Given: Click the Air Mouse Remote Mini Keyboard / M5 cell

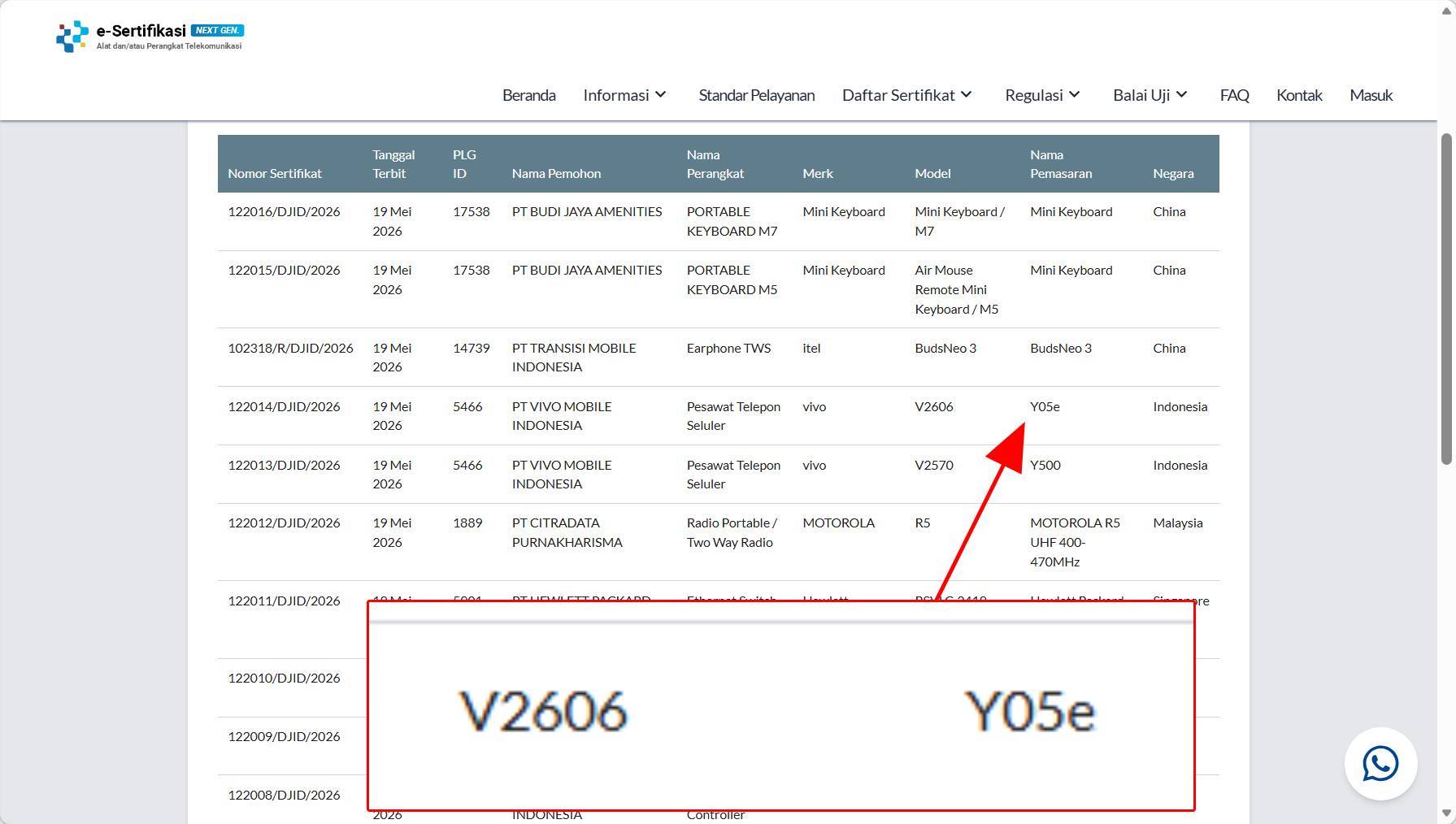Looking at the screenshot, I should click(x=957, y=289).
